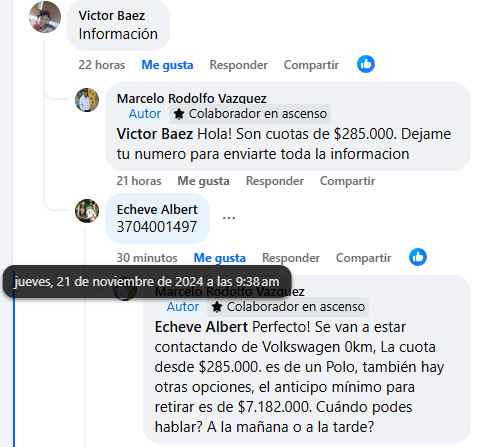Click the like reaction icon on Echeve Albert's comment
Screen dimensions: 481x447
coord(418,257)
